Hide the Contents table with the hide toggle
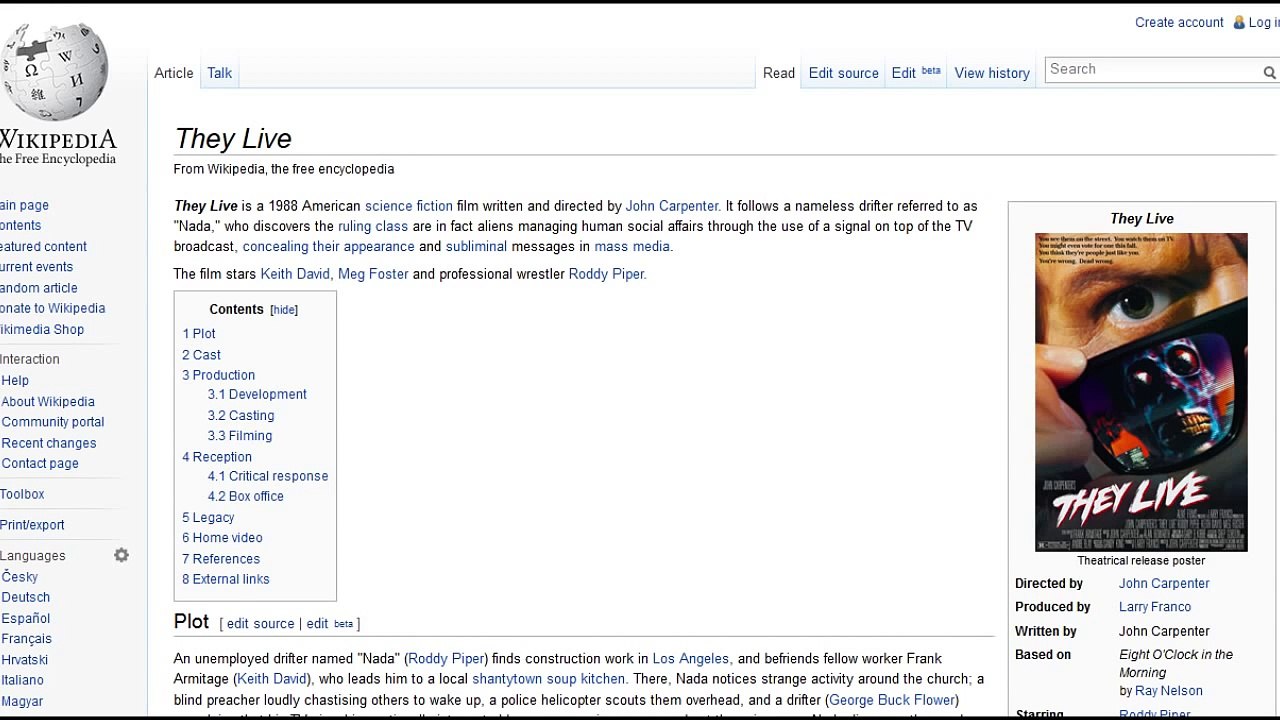Image resolution: width=1280 pixels, height=720 pixels. [x=284, y=310]
